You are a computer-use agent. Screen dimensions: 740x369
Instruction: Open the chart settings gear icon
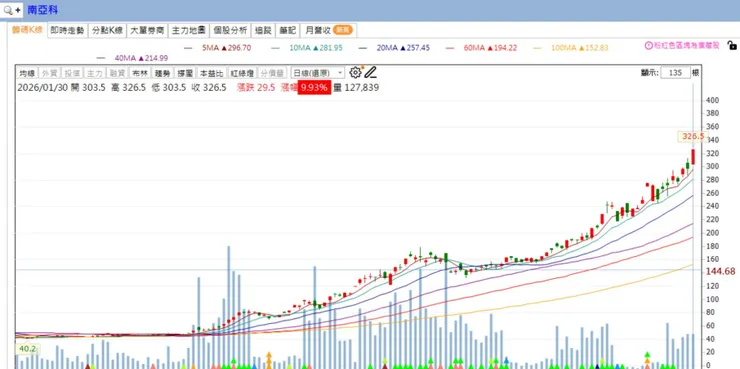point(355,73)
